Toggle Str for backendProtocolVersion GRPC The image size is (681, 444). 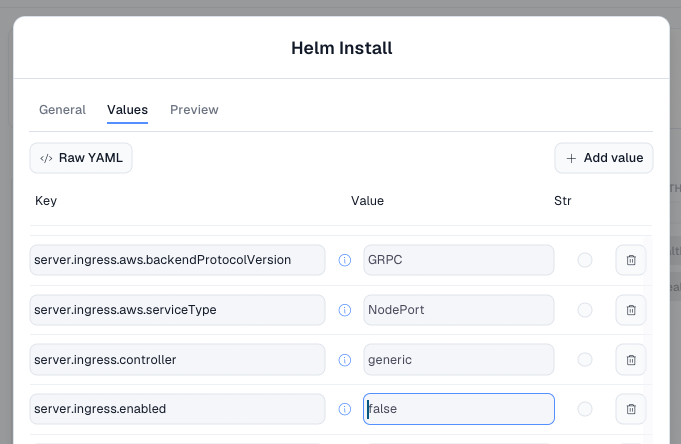585,260
